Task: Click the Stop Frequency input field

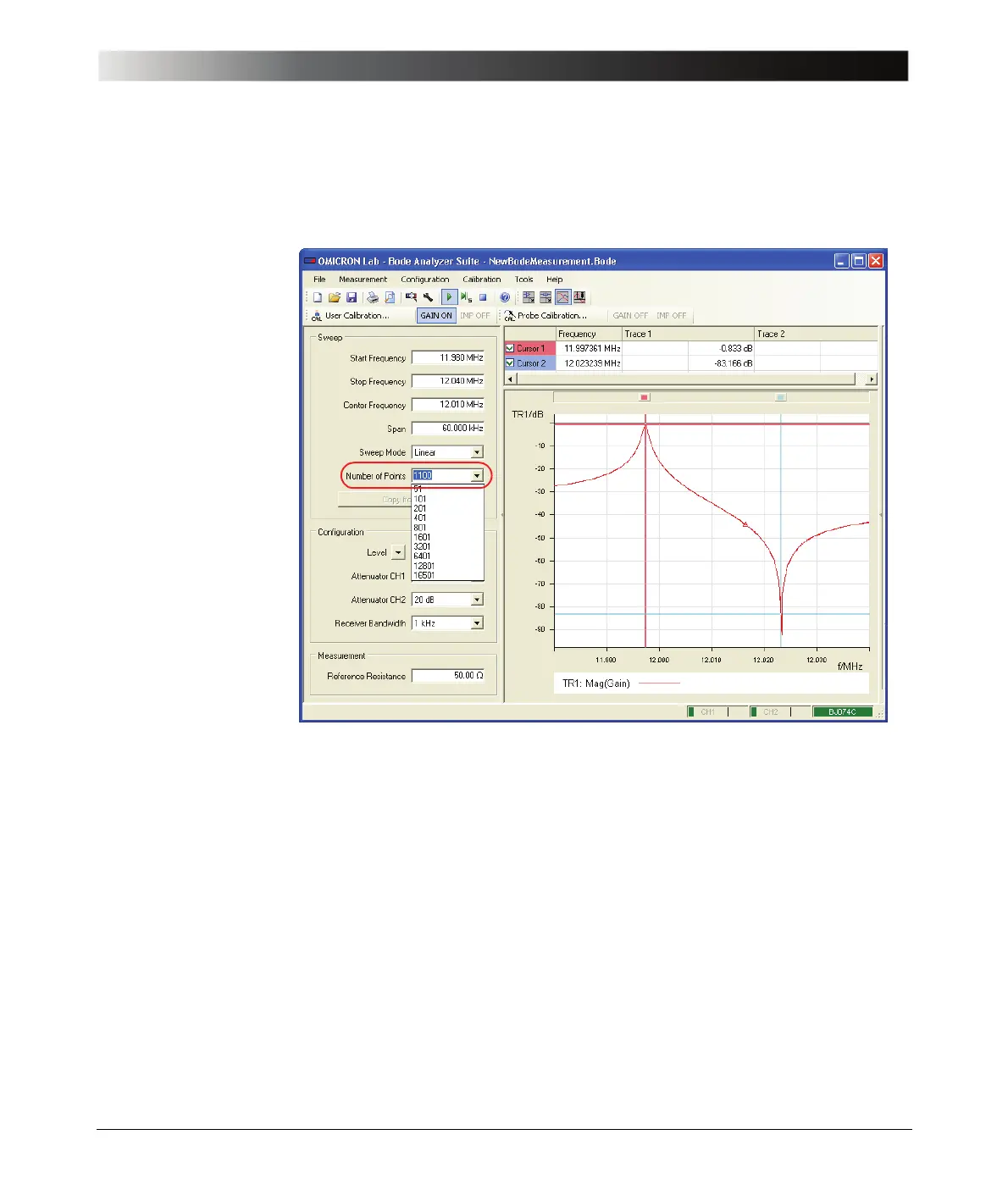Action: [448, 382]
